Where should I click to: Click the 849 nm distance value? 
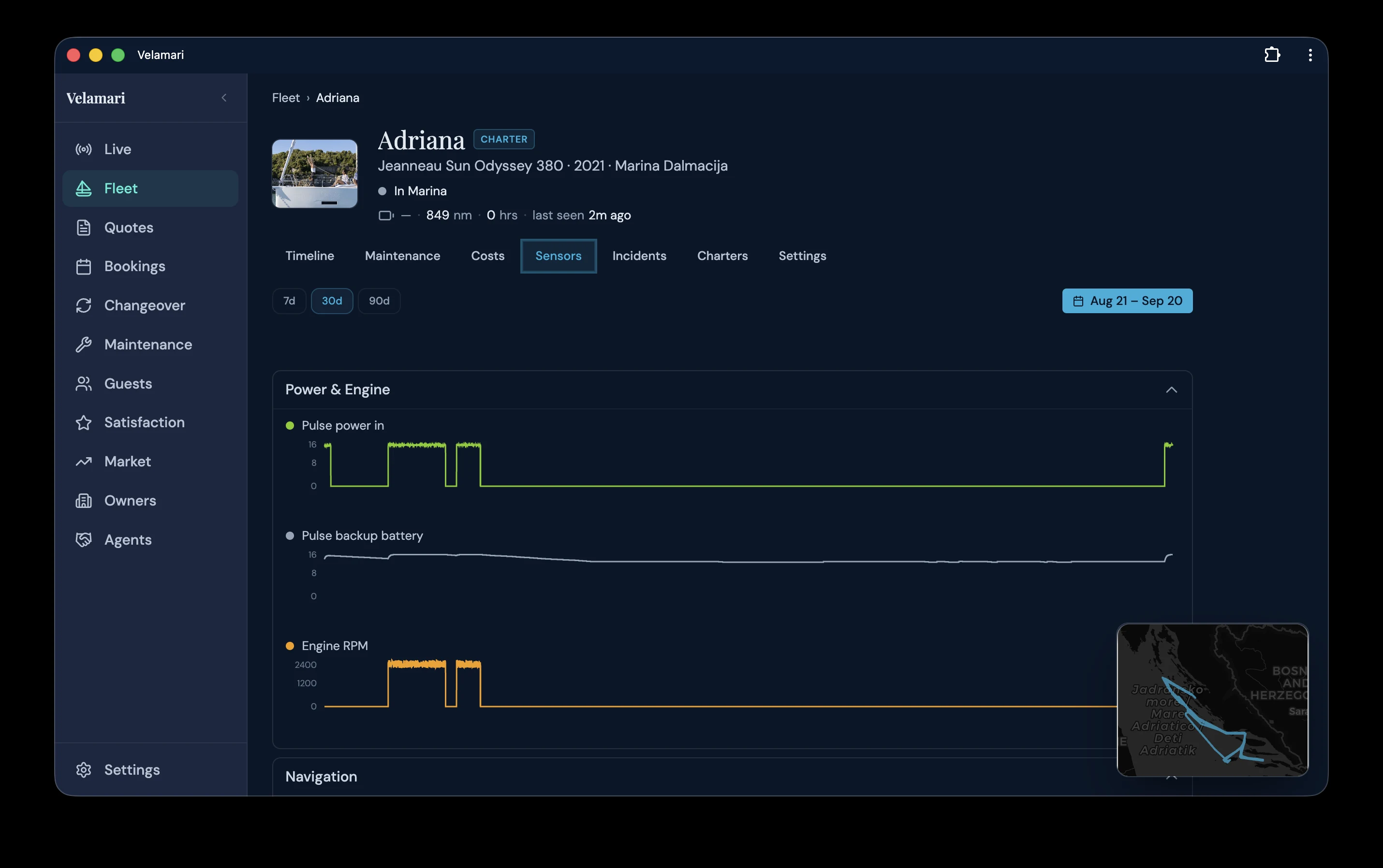point(449,215)
